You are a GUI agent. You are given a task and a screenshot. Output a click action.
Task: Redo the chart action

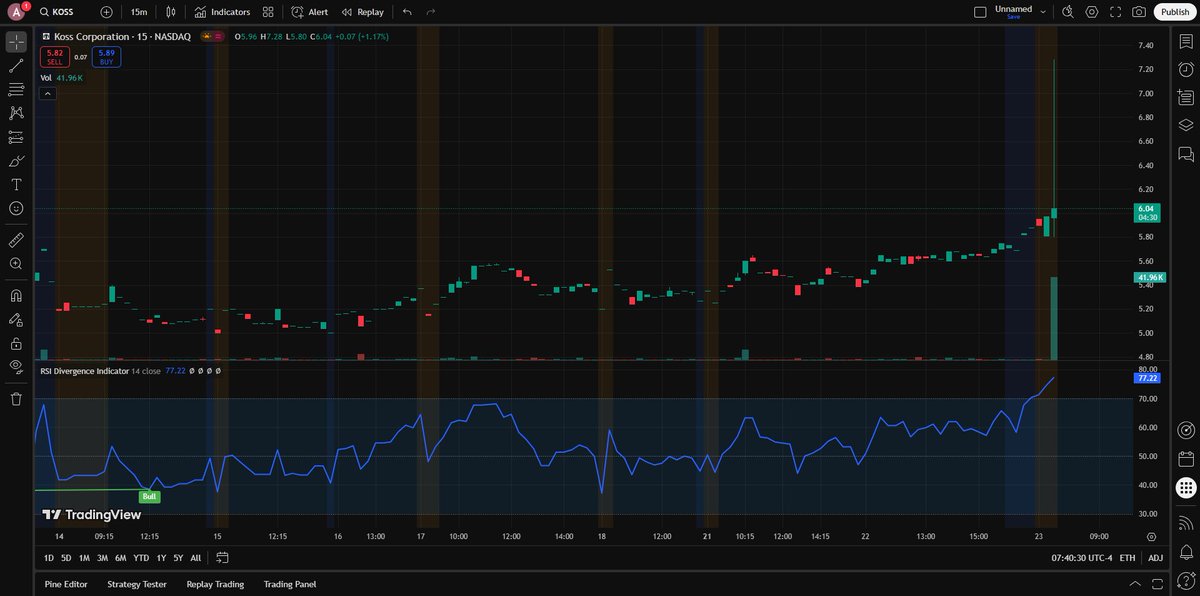[x=431, y=12]
